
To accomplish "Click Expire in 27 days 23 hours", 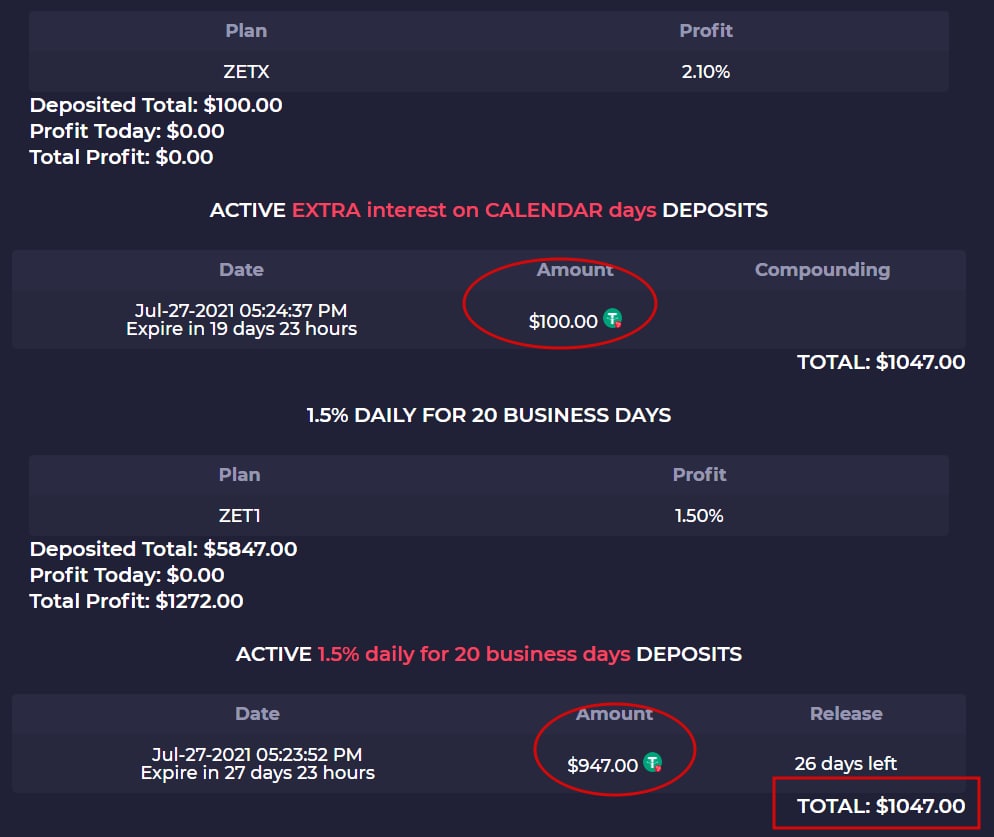I will [x=257, y=772].
